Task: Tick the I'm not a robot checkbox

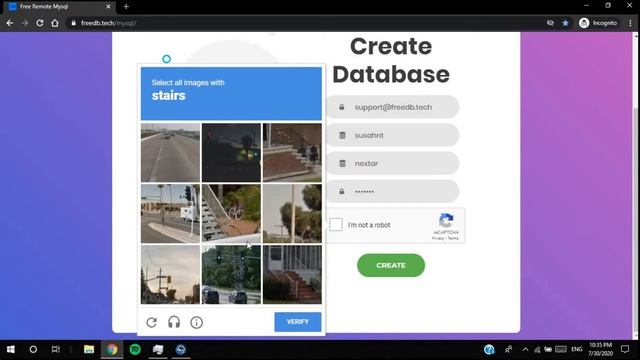Action: click(x=336, y=224)
